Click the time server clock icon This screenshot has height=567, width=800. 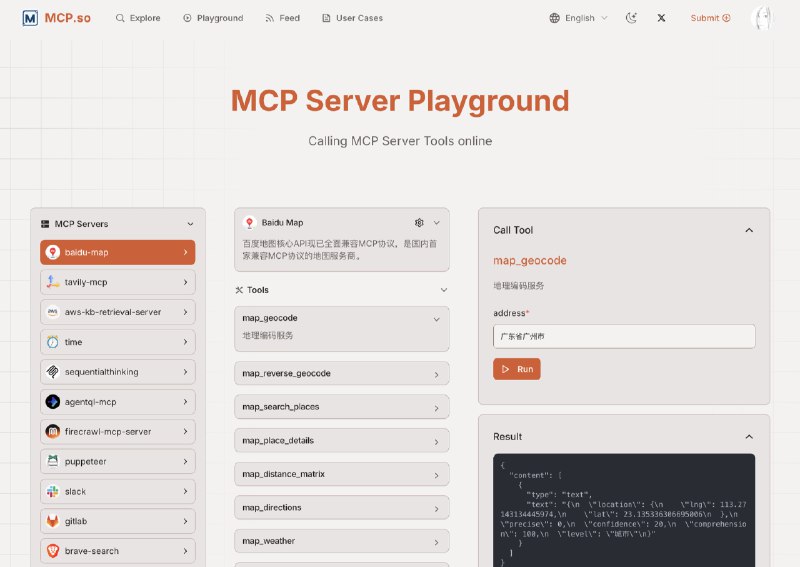[53, 342]
